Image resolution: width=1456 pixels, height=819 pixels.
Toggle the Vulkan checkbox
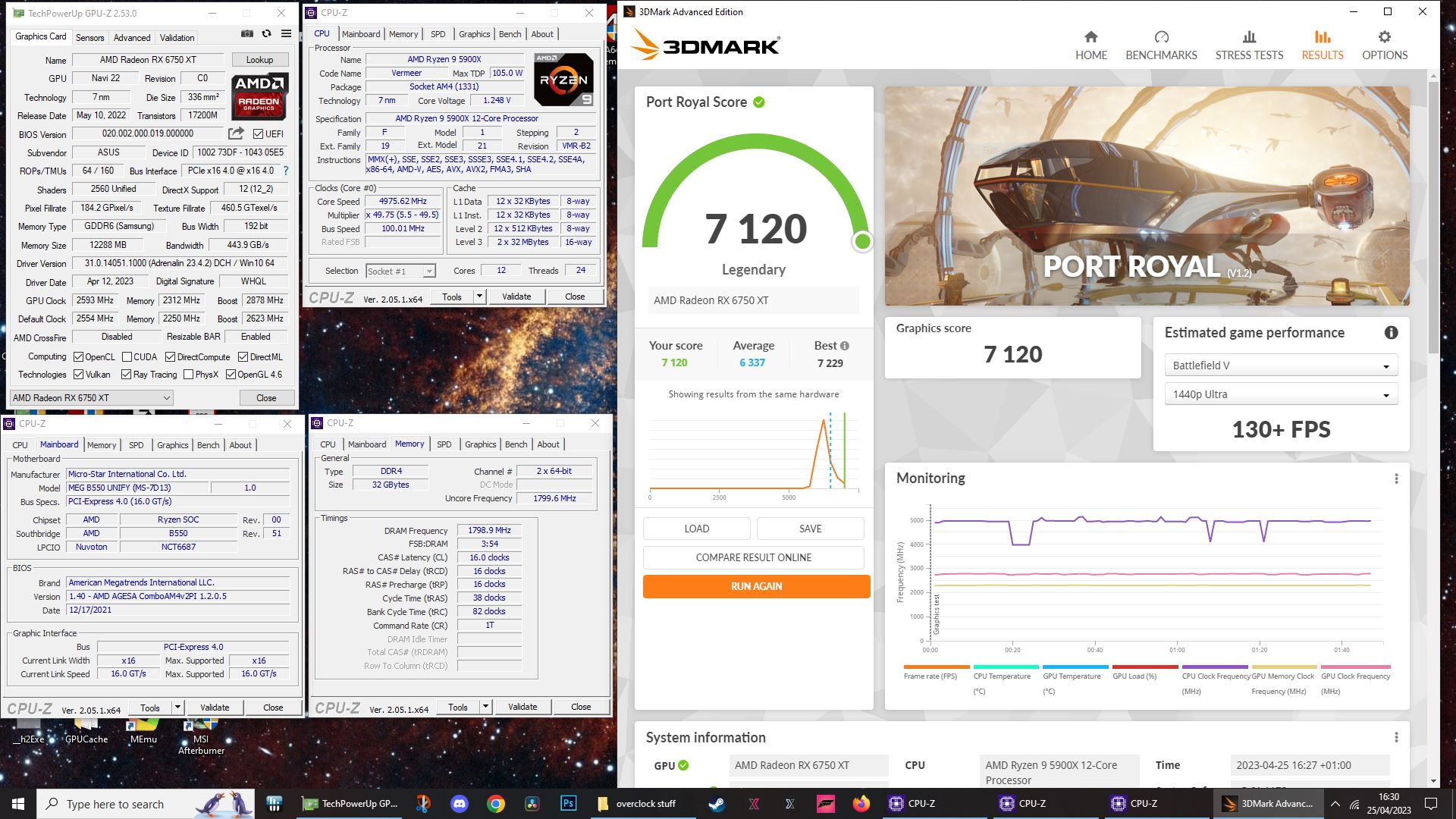coord(78,375)
